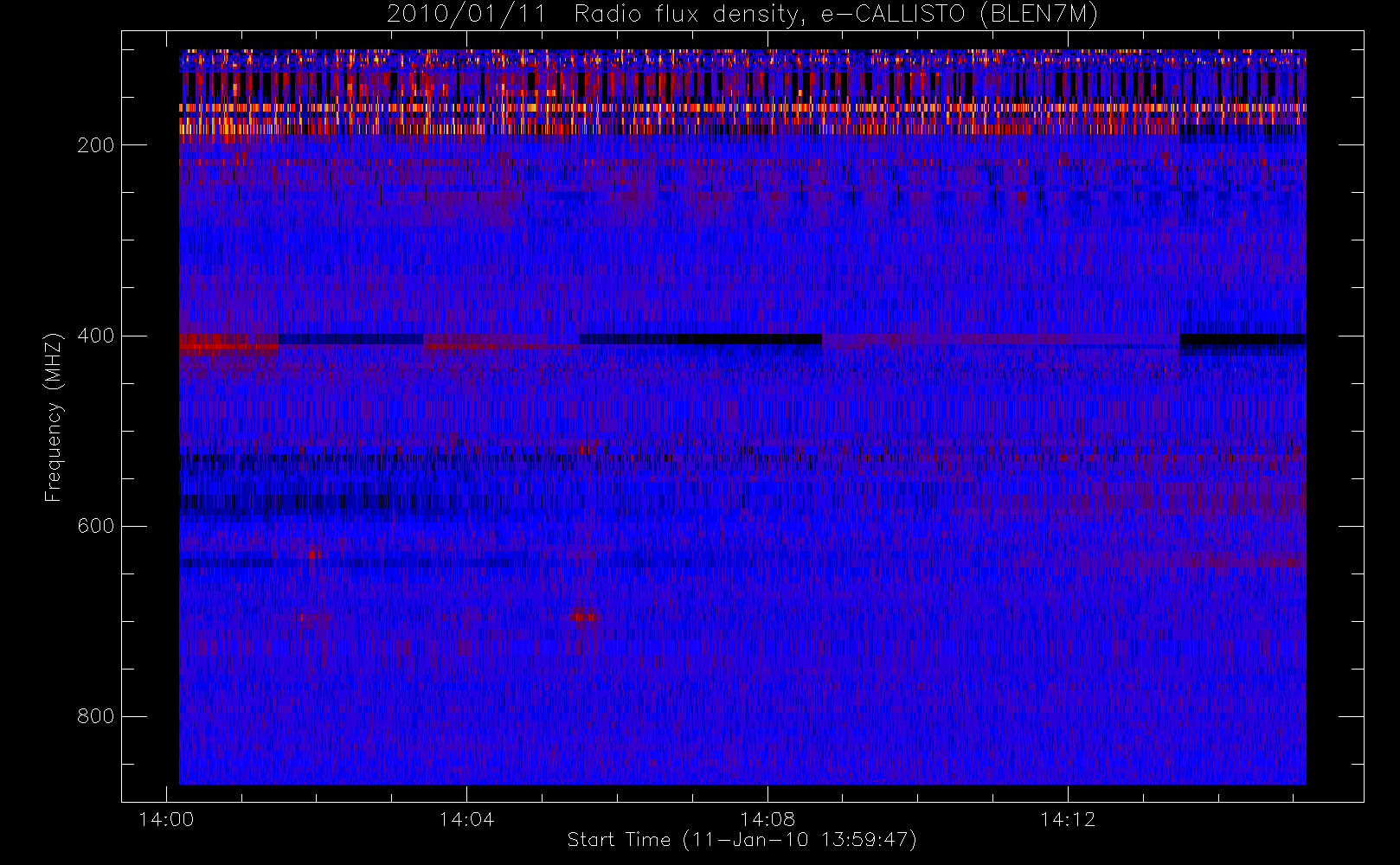
Task: Click the 'Frequency (MHz)' axis label
Action: (x=54, y=417)
